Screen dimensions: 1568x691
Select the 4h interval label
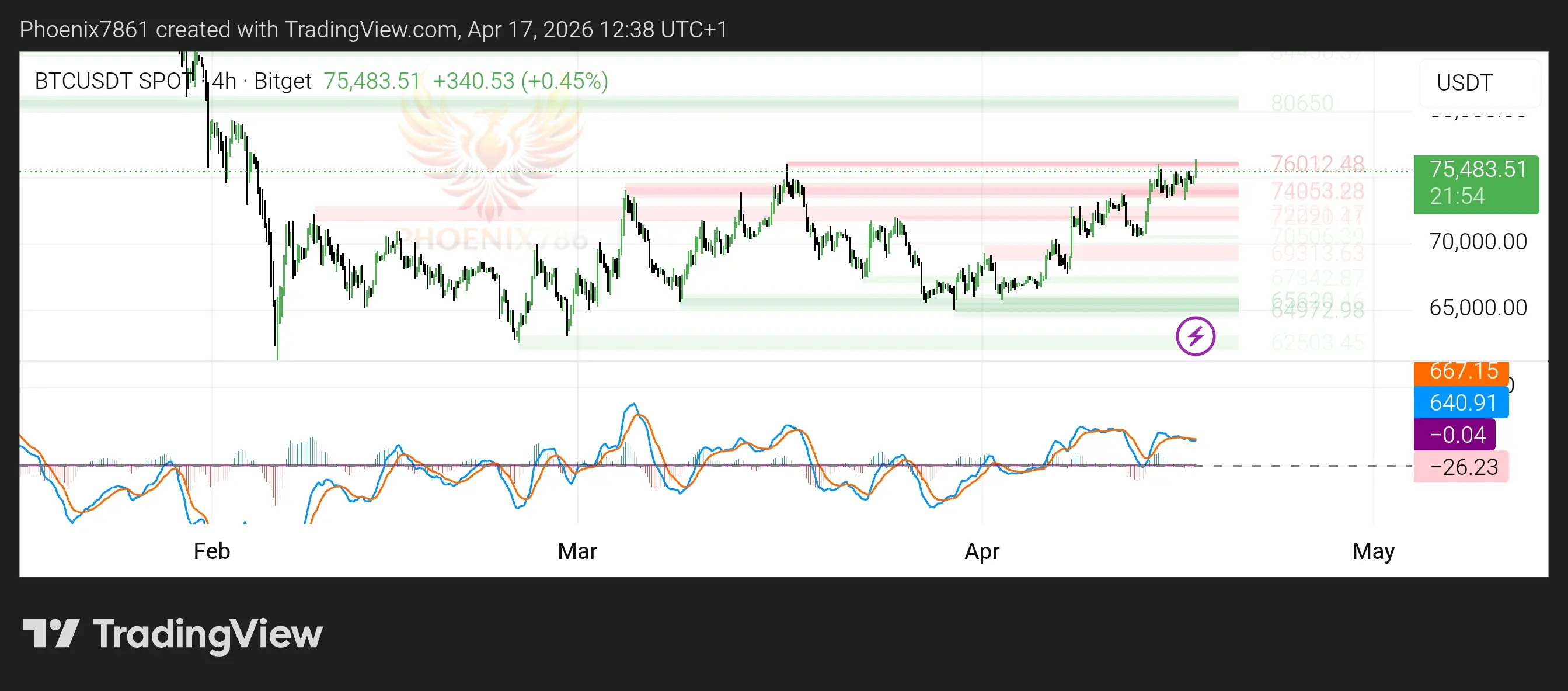click(224, 81)
